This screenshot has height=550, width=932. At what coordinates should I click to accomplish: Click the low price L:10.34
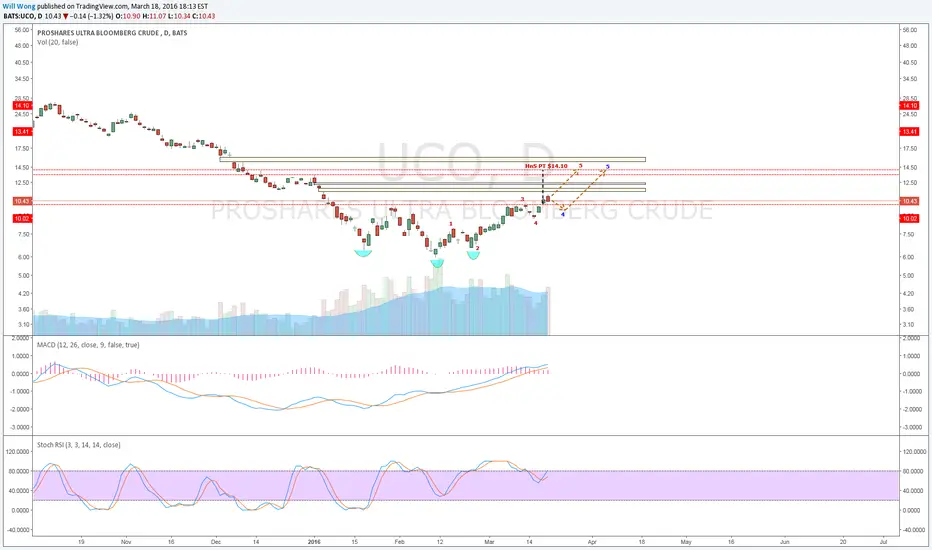tap(179, 16)
